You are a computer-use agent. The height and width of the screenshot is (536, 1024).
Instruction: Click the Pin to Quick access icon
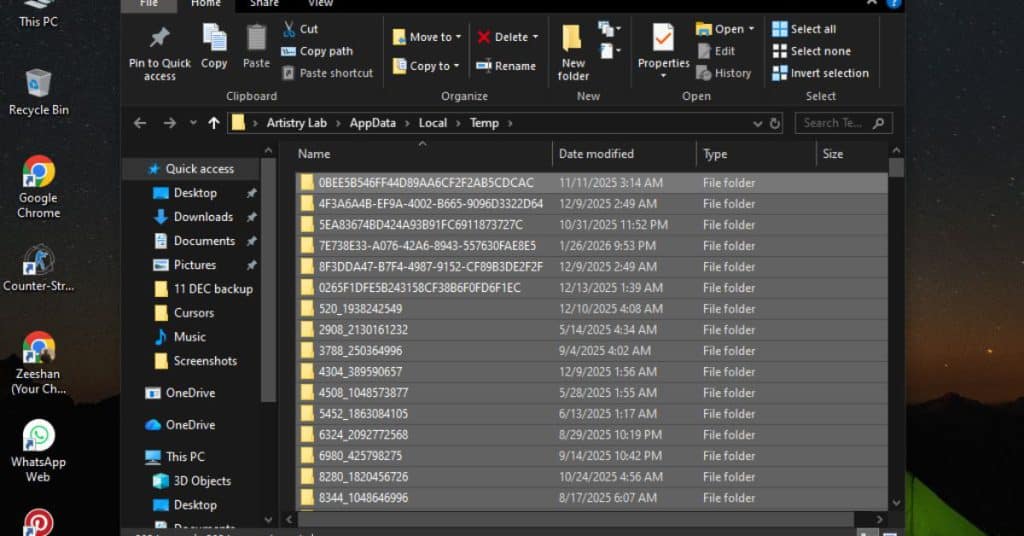tap(159, 39)
